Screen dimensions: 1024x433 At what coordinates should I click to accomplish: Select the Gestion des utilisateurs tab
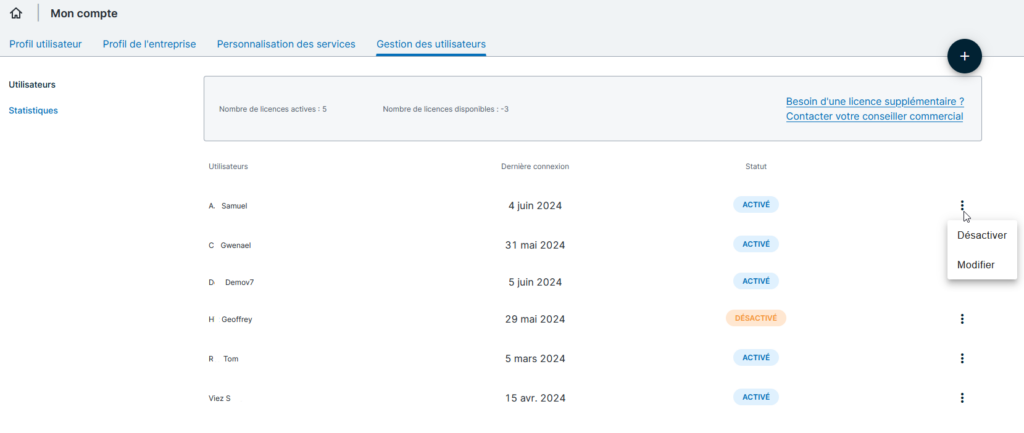pyautogui.click(x=431, y=44)
